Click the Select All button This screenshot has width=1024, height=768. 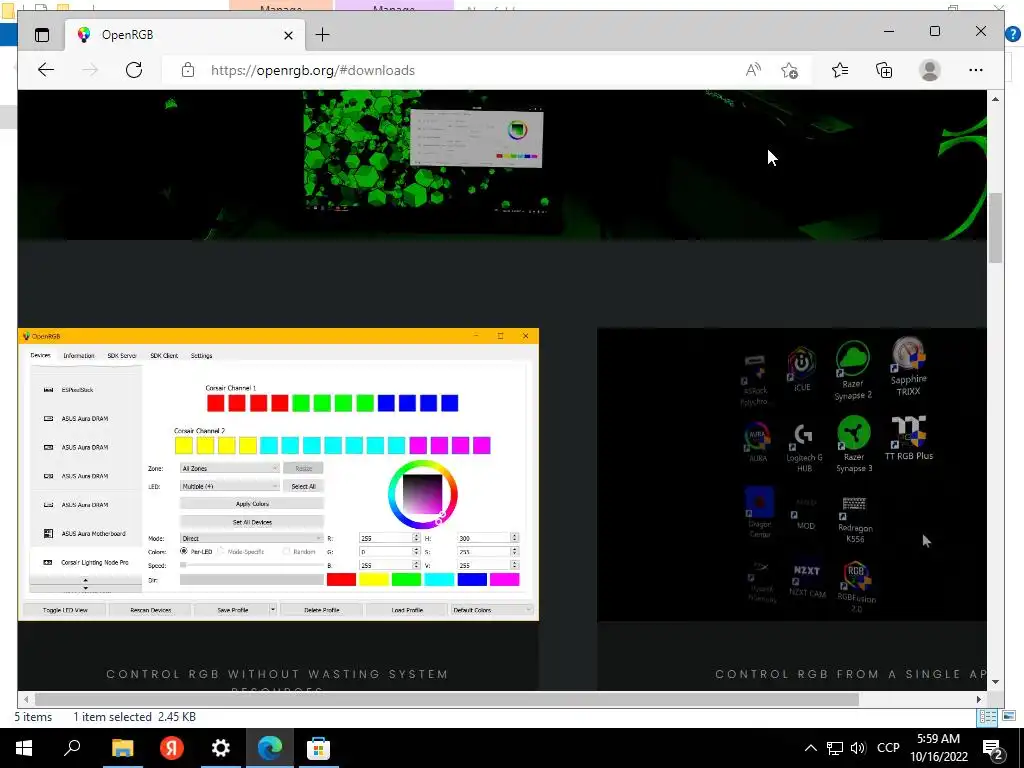[303, 487]
